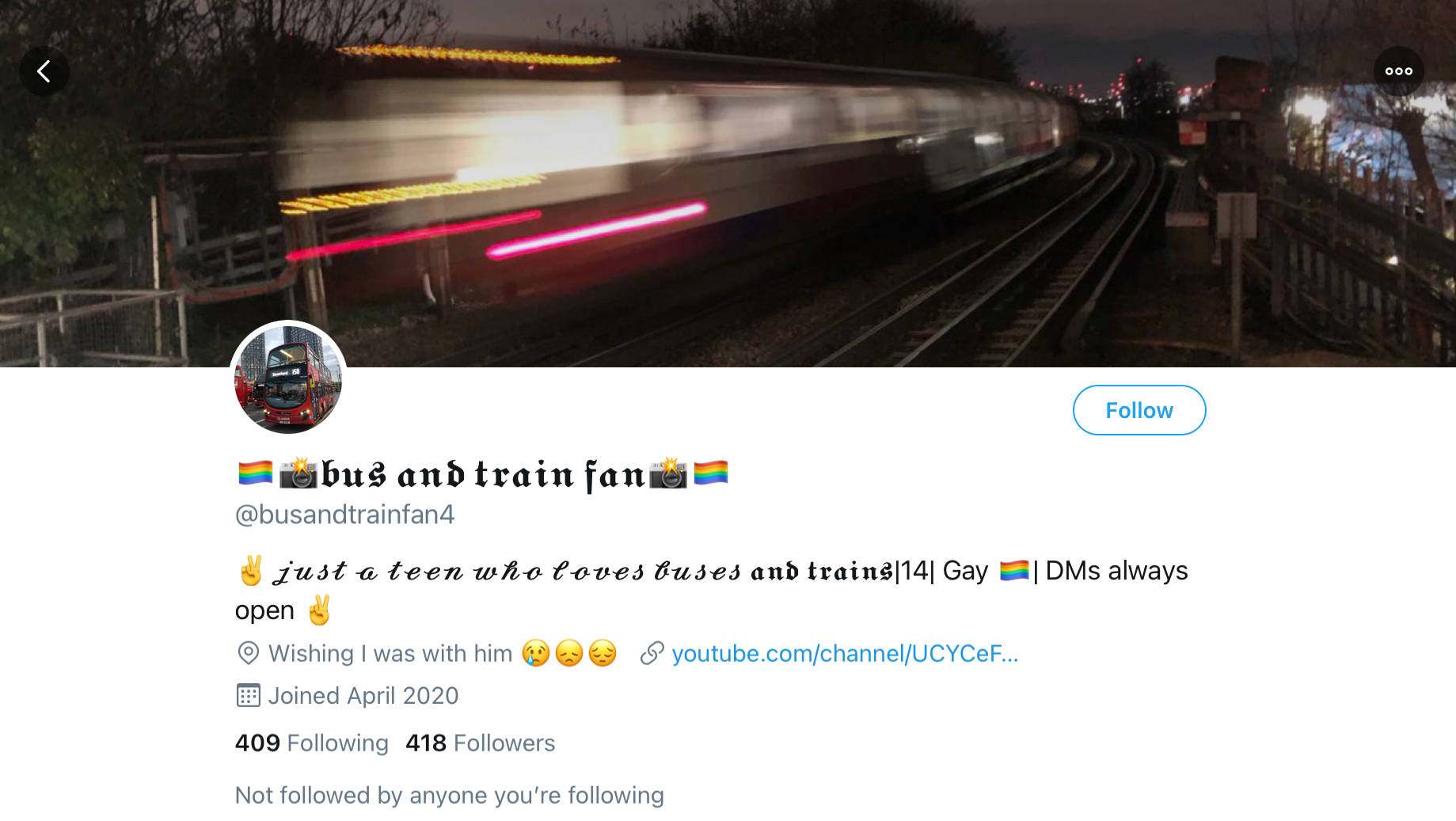Click the rainbow flag before the name

pos(256,473)
